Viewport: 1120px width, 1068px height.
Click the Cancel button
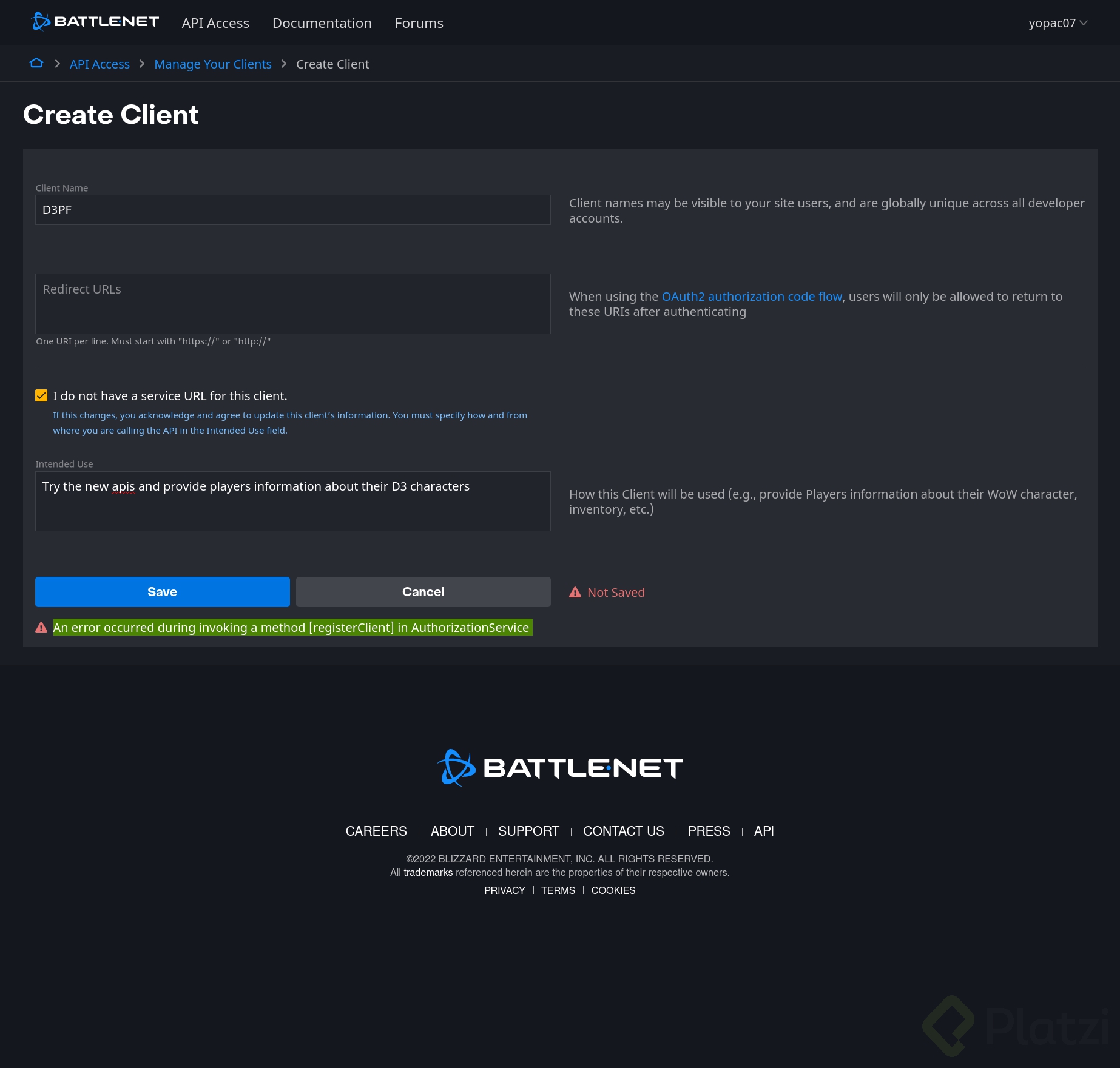pyautogui.click(x=423, y=591)
